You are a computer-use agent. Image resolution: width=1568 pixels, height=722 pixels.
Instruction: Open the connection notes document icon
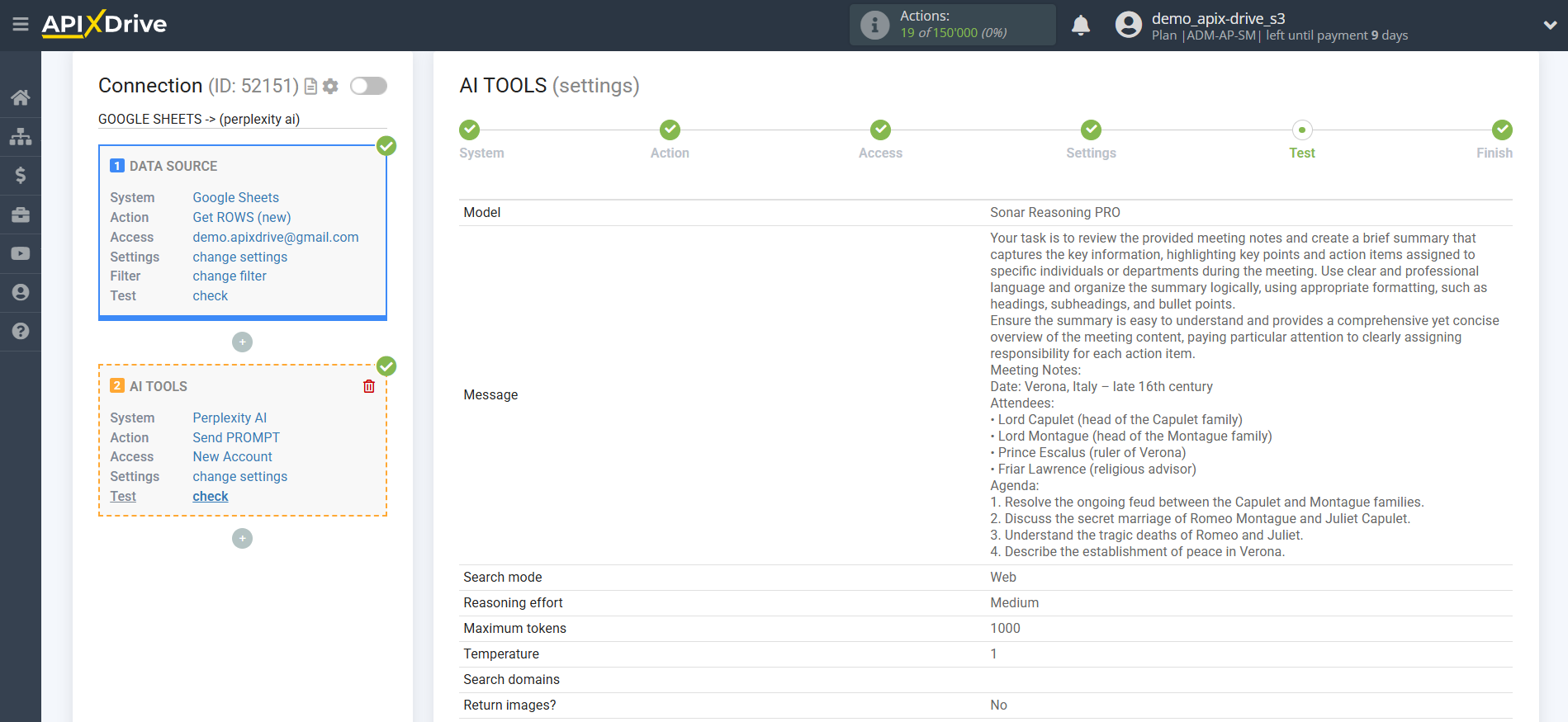pos(310,86)
